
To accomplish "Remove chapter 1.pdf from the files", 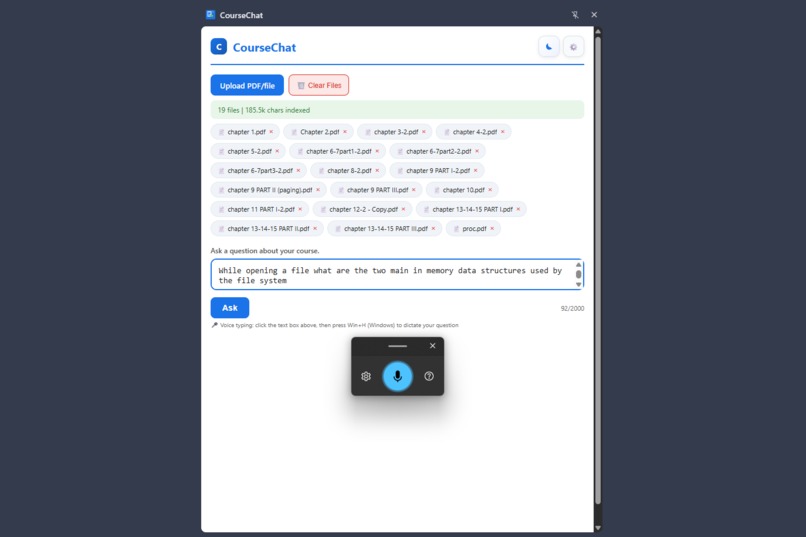I will (271, 132).
